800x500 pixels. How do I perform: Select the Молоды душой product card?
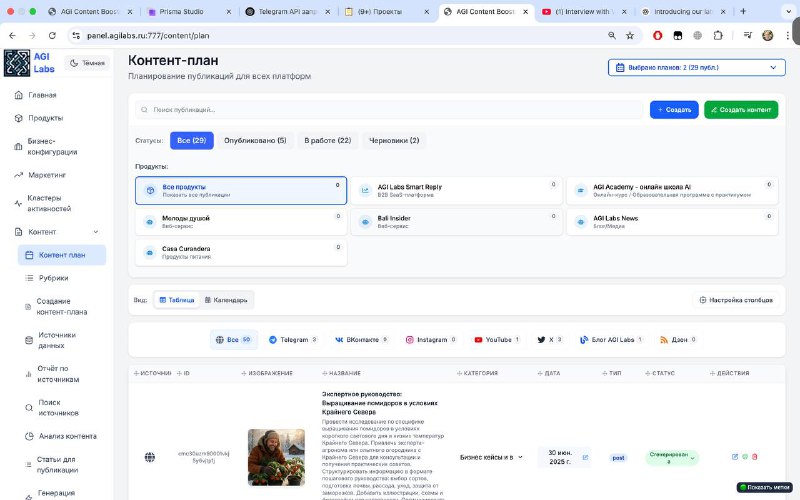click(x=241, y=221)
